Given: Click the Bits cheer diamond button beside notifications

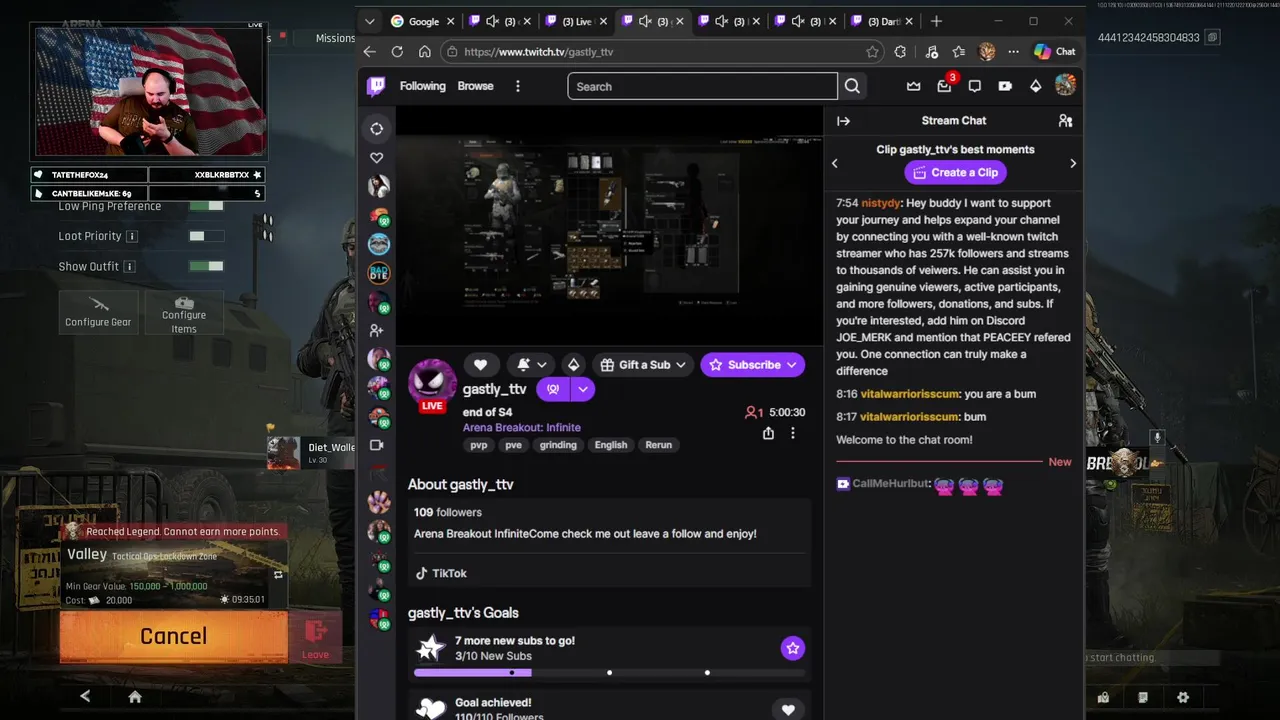Looking at the screenshot, I should click(x=573, y=365).
